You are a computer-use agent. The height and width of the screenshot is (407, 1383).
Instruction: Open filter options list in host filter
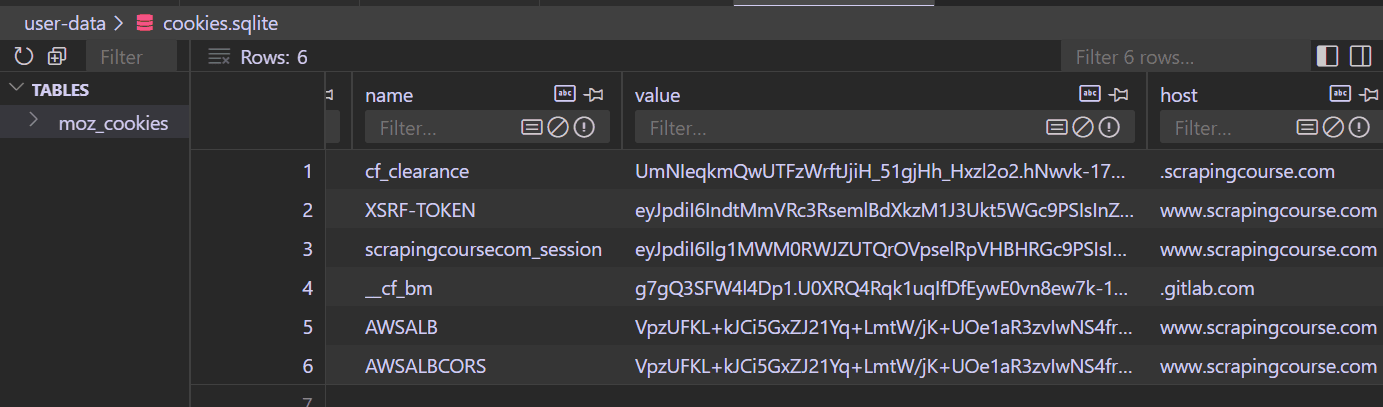(1307, 127)
